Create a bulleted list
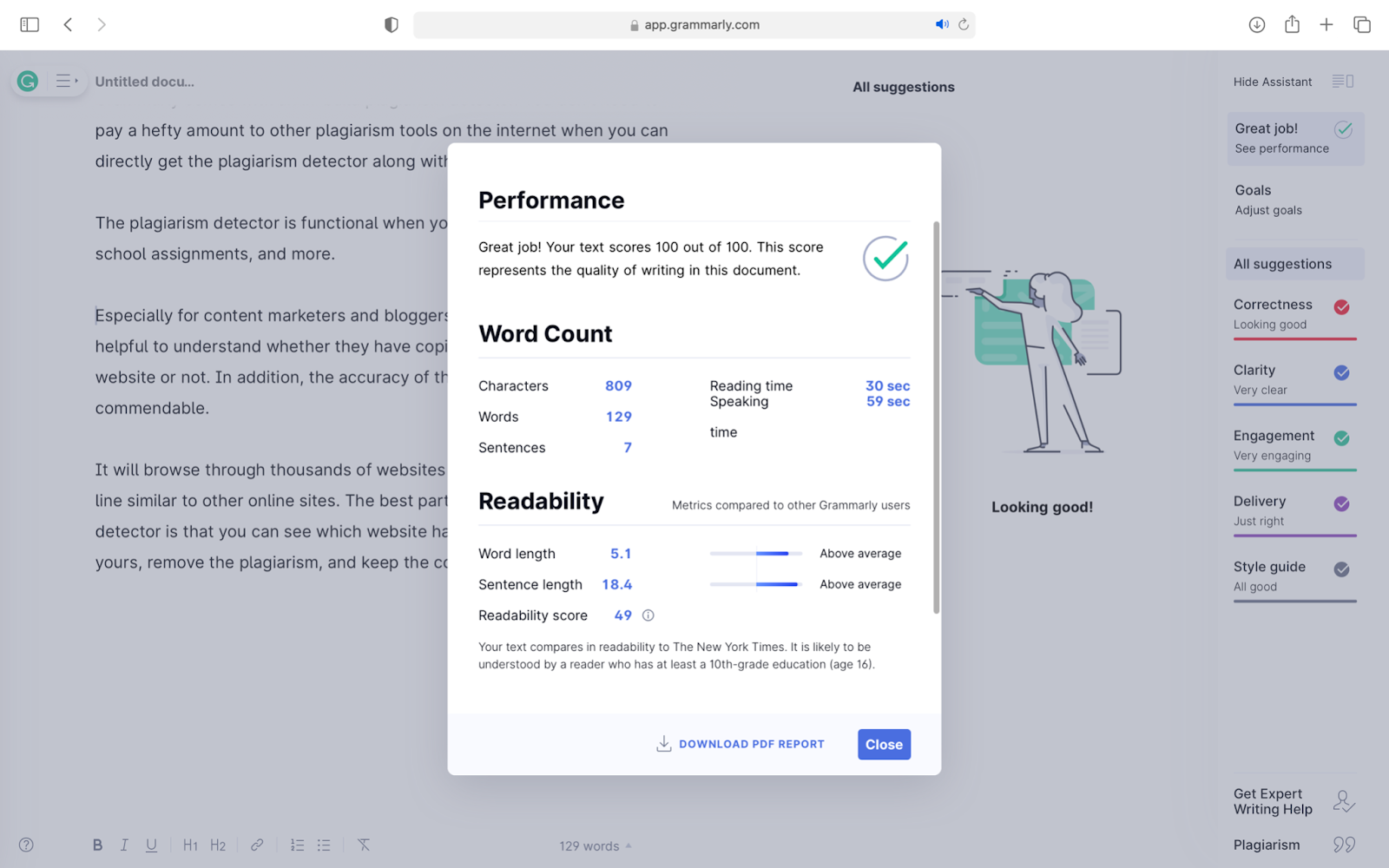Image resolution: width=1389 pixels, height=868 pixels. pyautogui.click(x=324, y=845)
